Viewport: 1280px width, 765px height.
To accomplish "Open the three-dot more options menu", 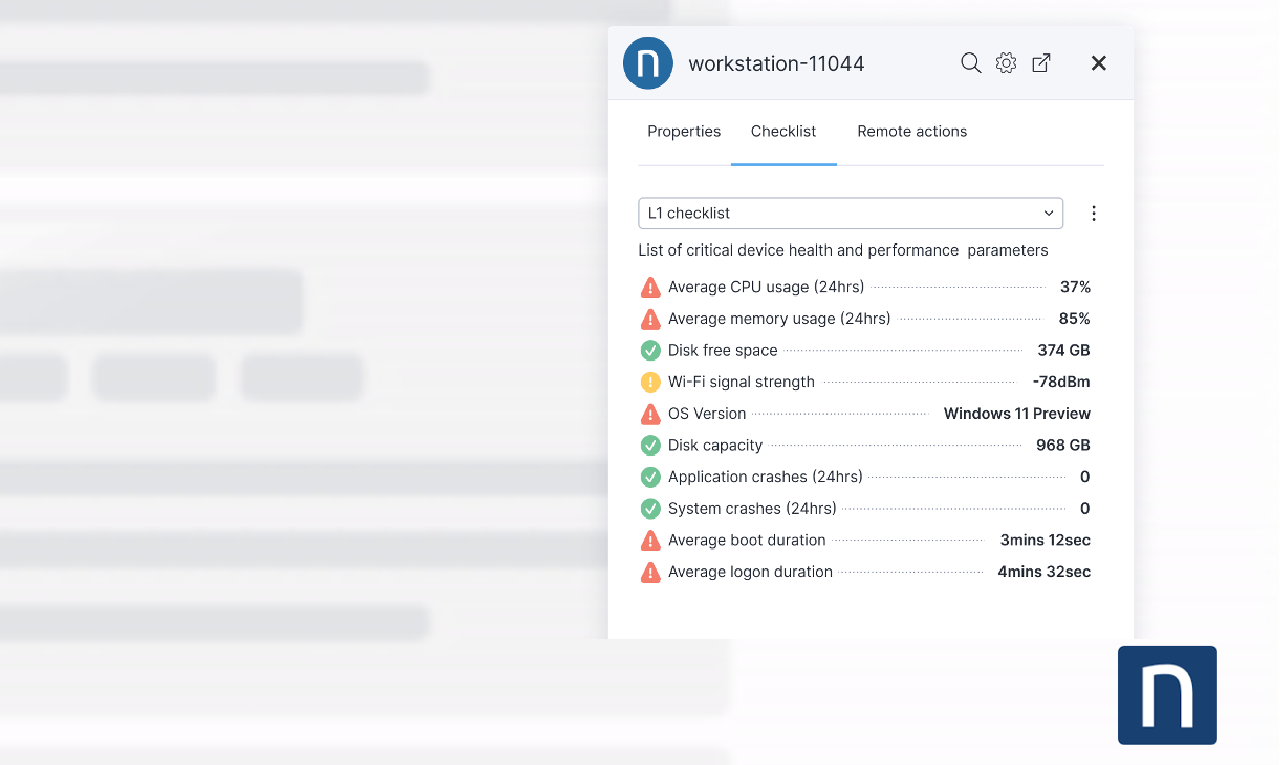I will pos(1094,213).
